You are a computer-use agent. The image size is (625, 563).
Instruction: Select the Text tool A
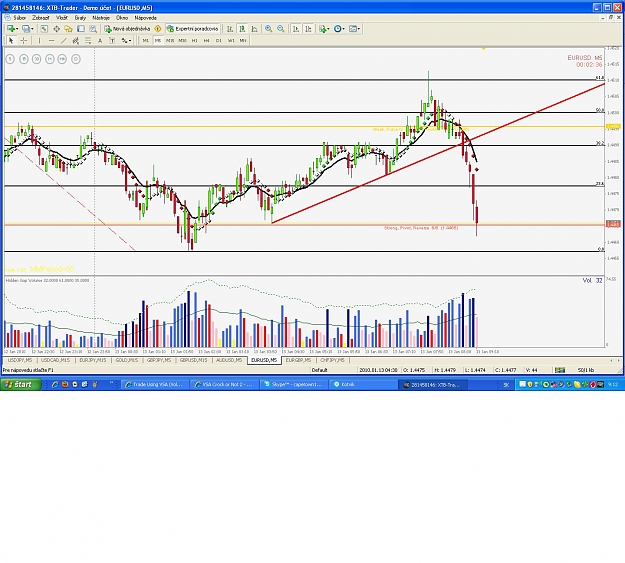click(100, 40)
